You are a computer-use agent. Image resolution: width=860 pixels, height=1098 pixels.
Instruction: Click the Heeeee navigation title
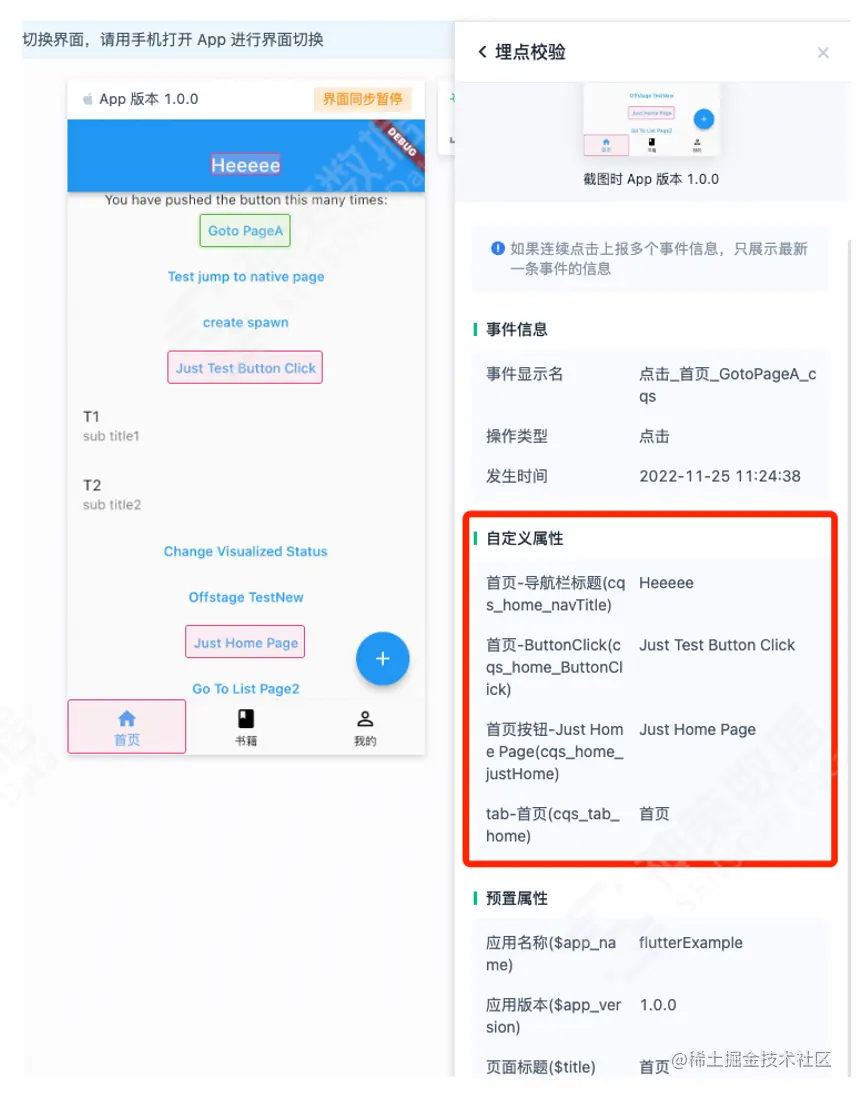tap(246, 165)
